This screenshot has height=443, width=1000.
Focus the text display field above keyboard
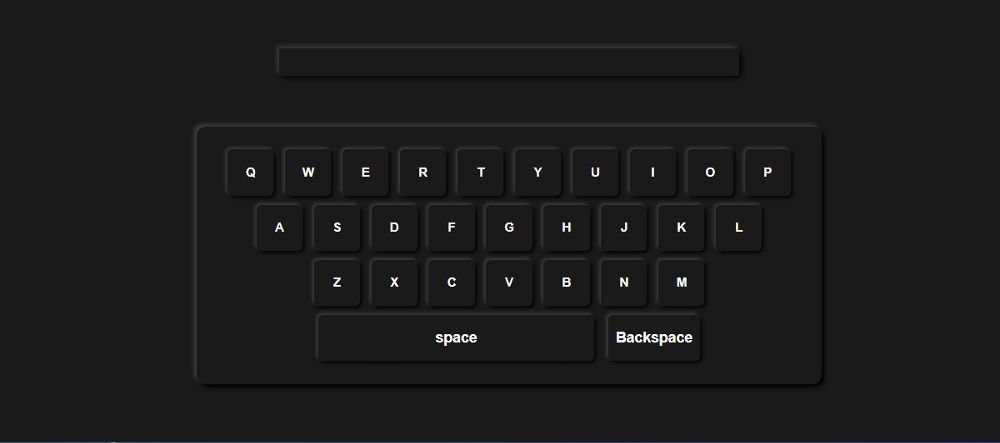pyautogui.click(x=508, y=61)
